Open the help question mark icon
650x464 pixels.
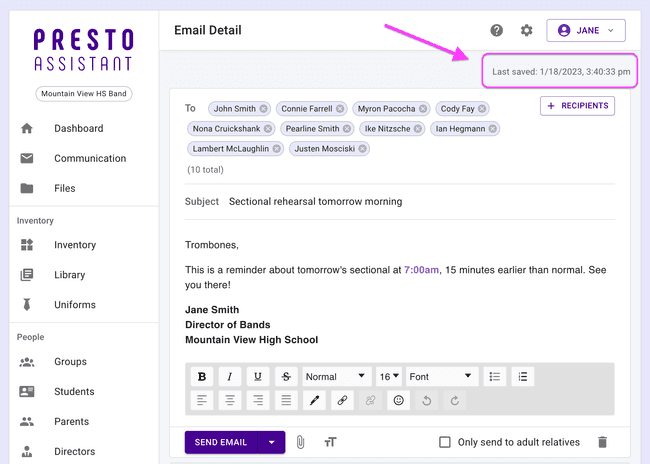497,31
